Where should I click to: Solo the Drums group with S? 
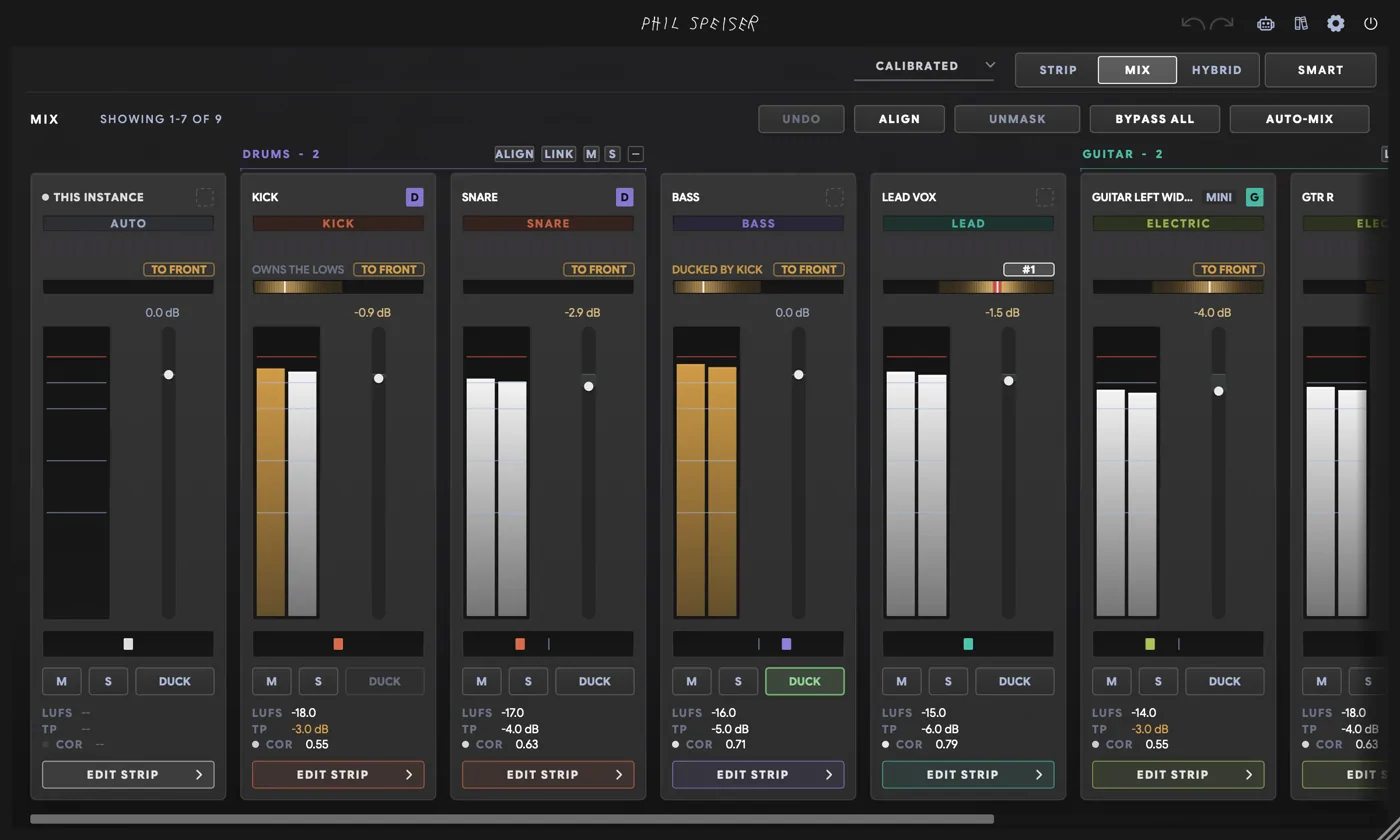(612, 154)
